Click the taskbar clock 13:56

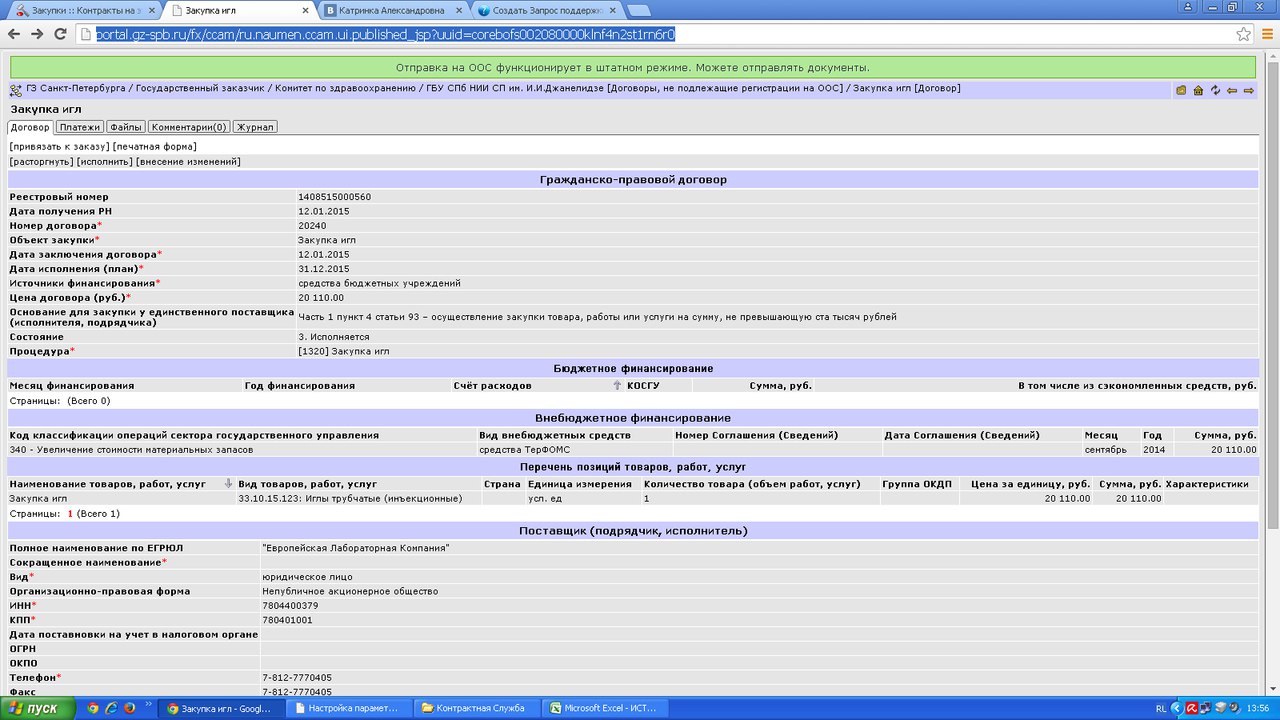click(1258, 708)
